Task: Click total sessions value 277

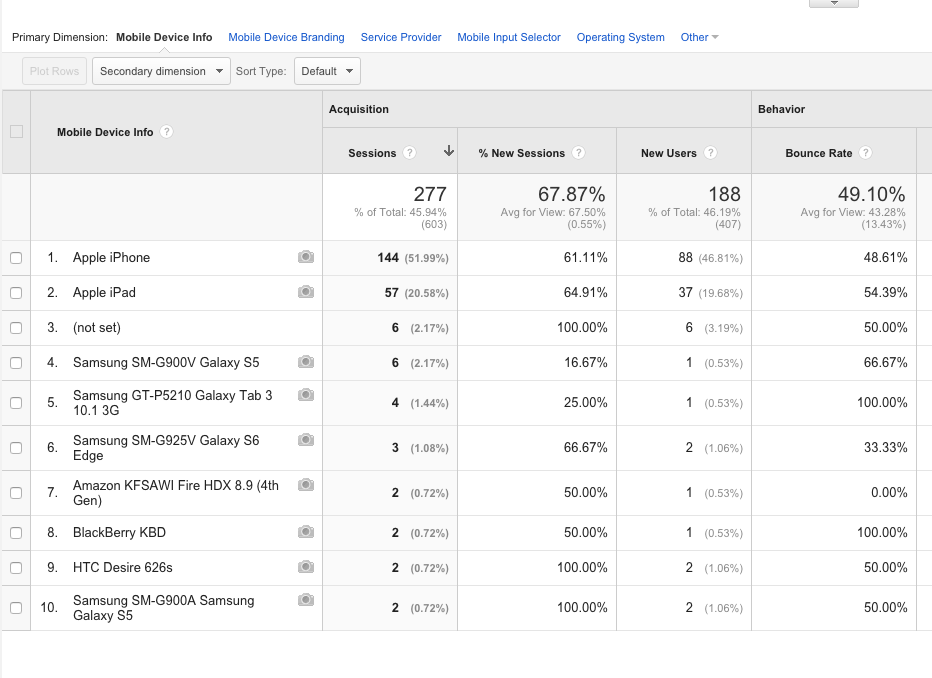Action: click(x=430, y=194)
